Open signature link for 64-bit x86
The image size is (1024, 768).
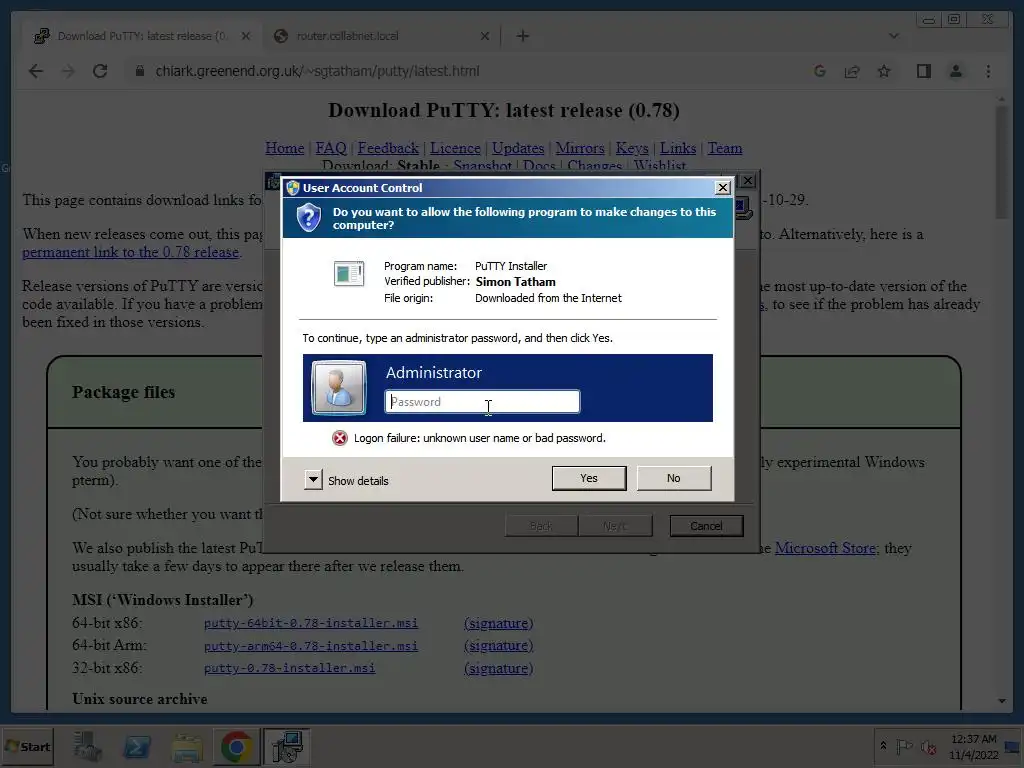pyautogui.click(x=498, y=623)
